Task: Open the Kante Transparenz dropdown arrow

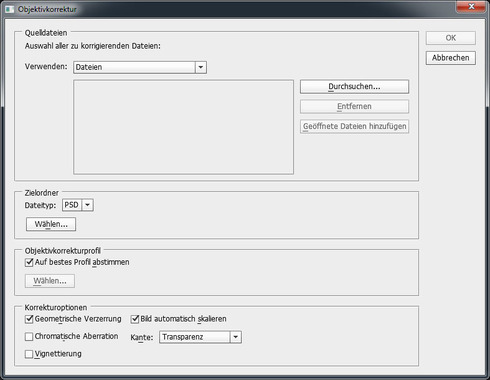Action: (x=236, y=337)
